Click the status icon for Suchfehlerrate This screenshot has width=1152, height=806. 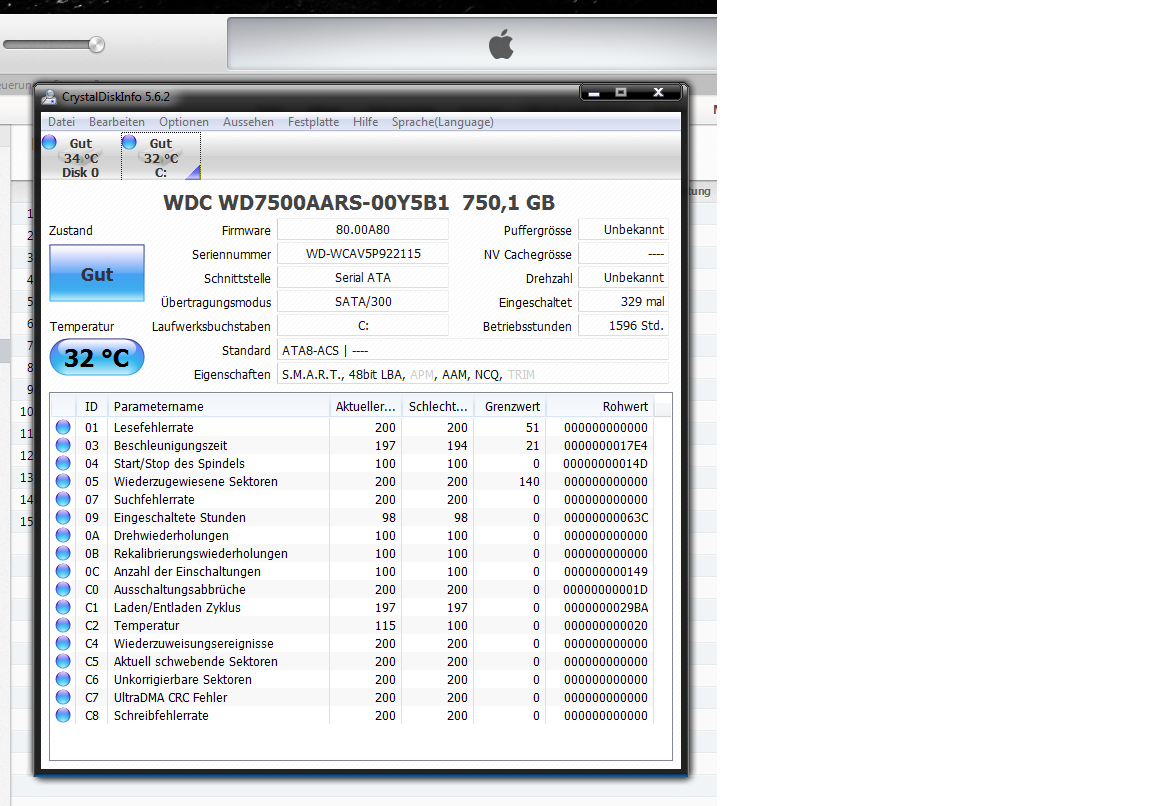pos(63,499)
